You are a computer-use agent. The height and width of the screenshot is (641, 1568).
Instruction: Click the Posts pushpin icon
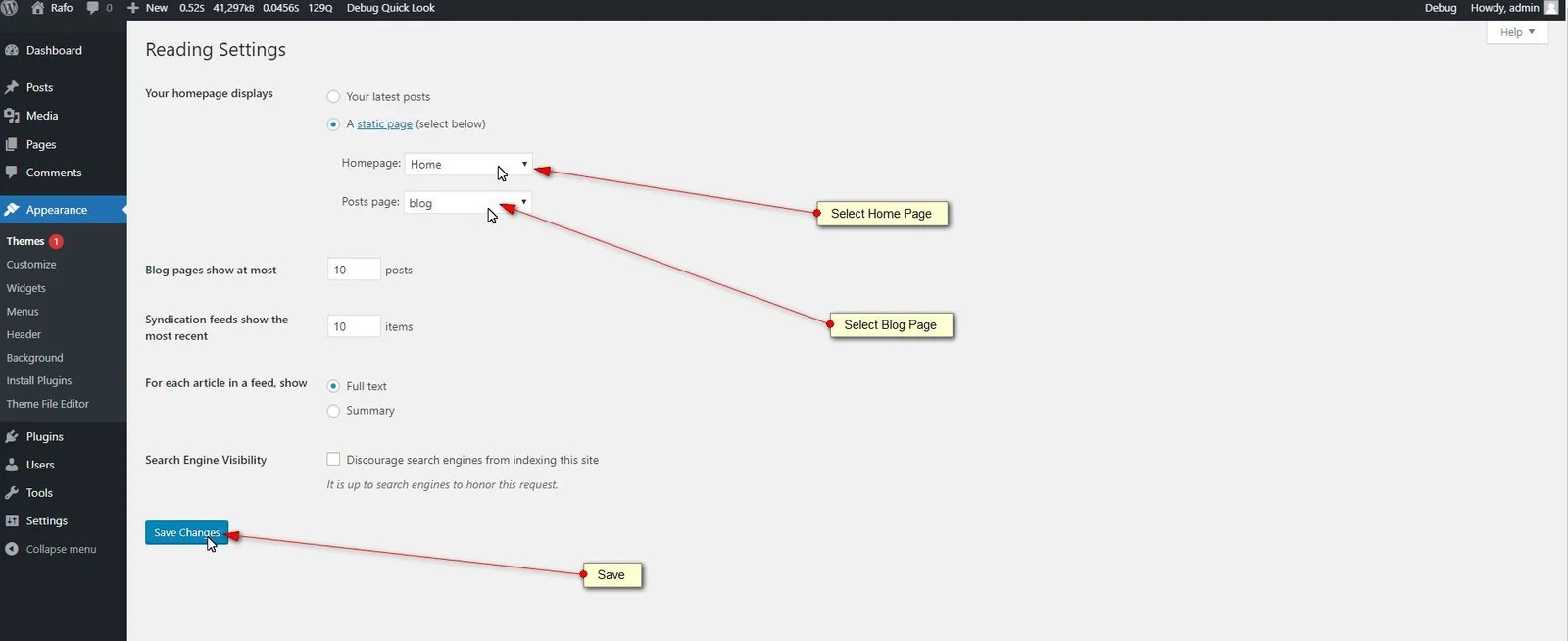12,87
